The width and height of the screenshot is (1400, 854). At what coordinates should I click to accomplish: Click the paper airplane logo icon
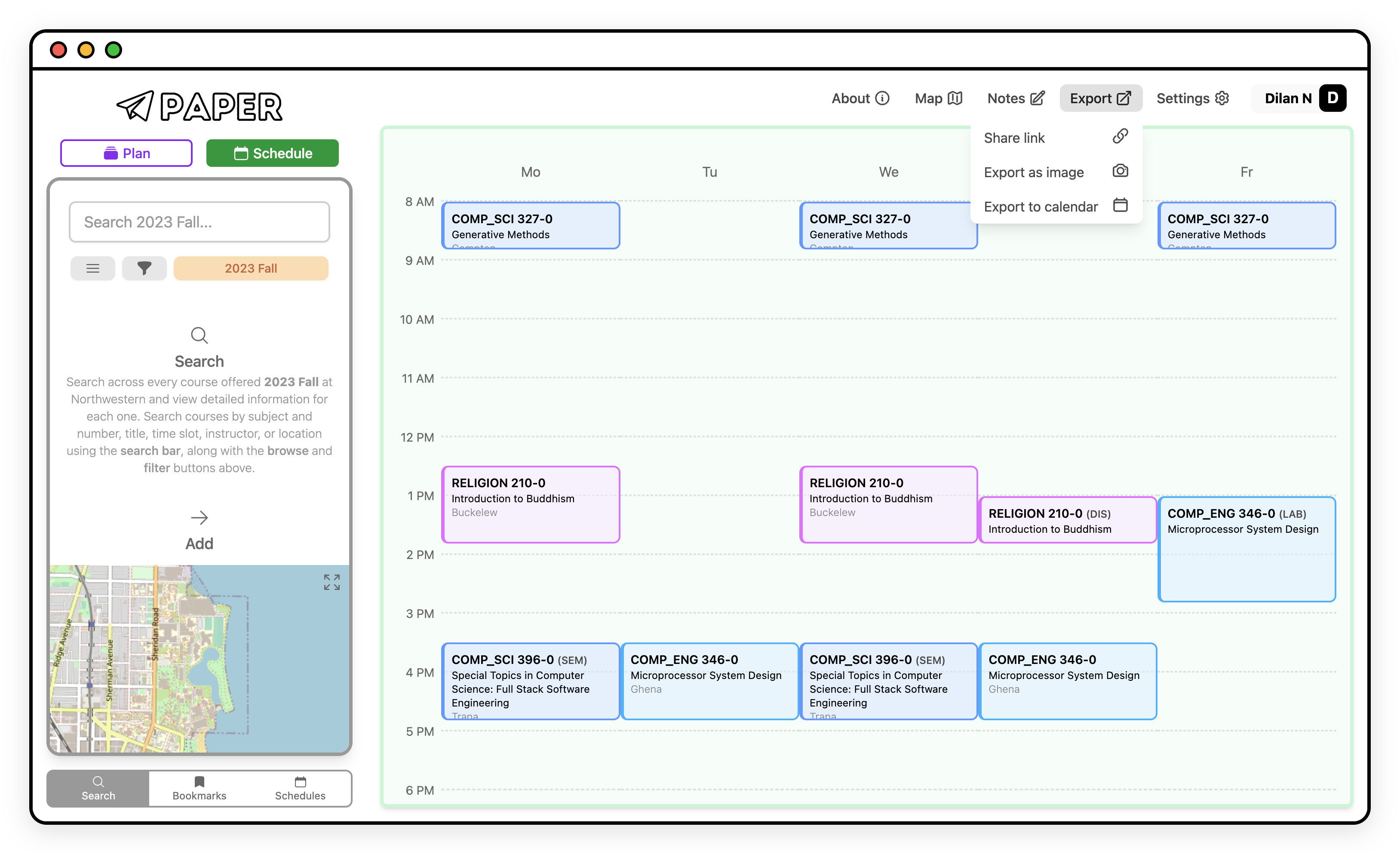pos(135,106)
